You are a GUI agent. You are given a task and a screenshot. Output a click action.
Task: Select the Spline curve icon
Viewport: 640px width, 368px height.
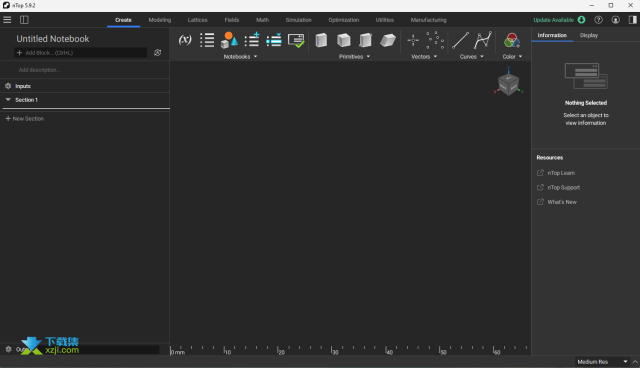click(x=483, y=40)
